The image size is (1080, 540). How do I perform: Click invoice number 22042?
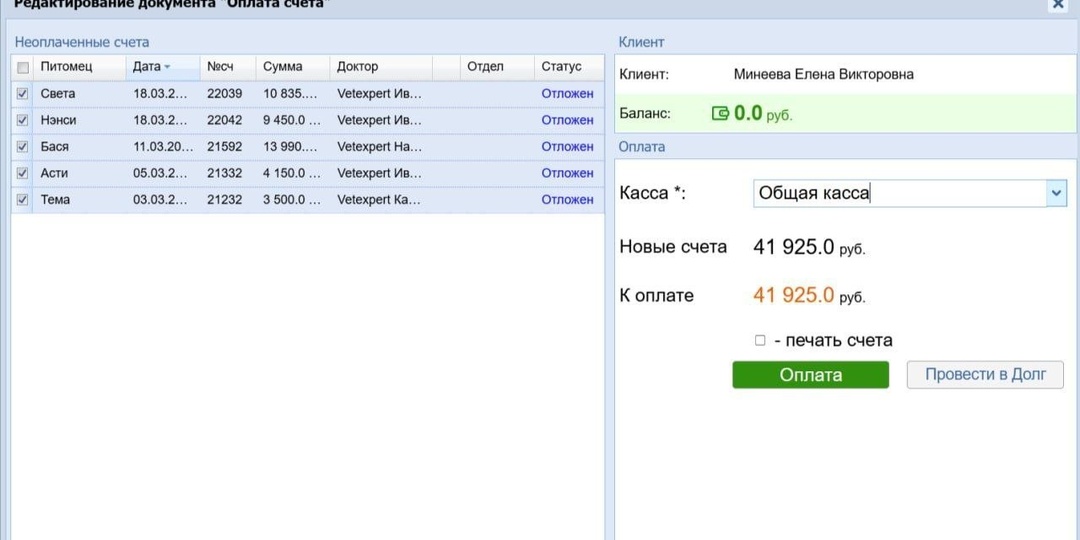click(x=225, y=120)
